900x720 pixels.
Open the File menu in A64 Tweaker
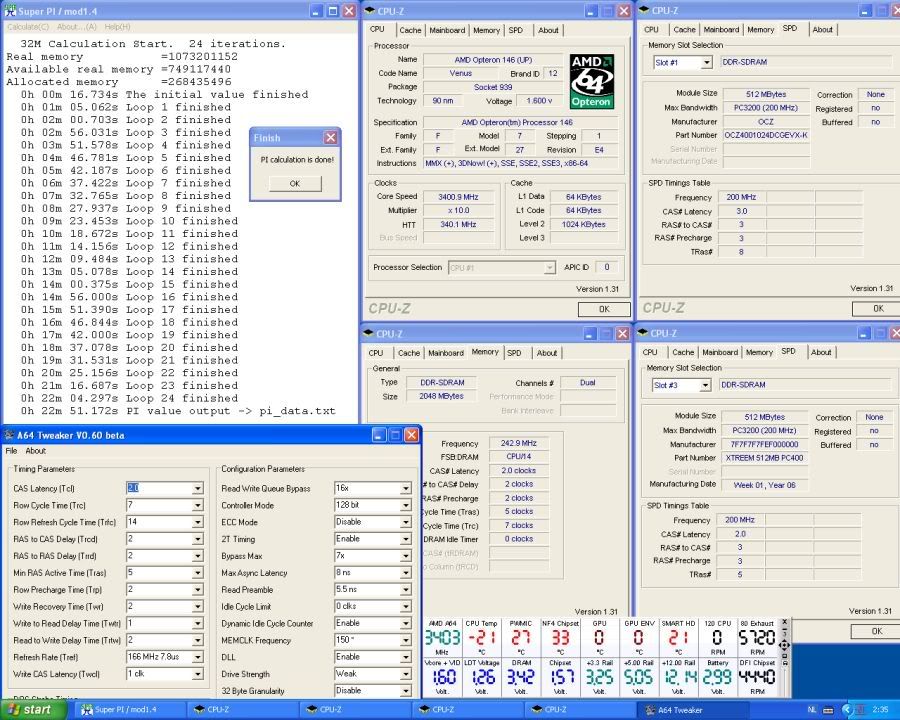(11, 451)
